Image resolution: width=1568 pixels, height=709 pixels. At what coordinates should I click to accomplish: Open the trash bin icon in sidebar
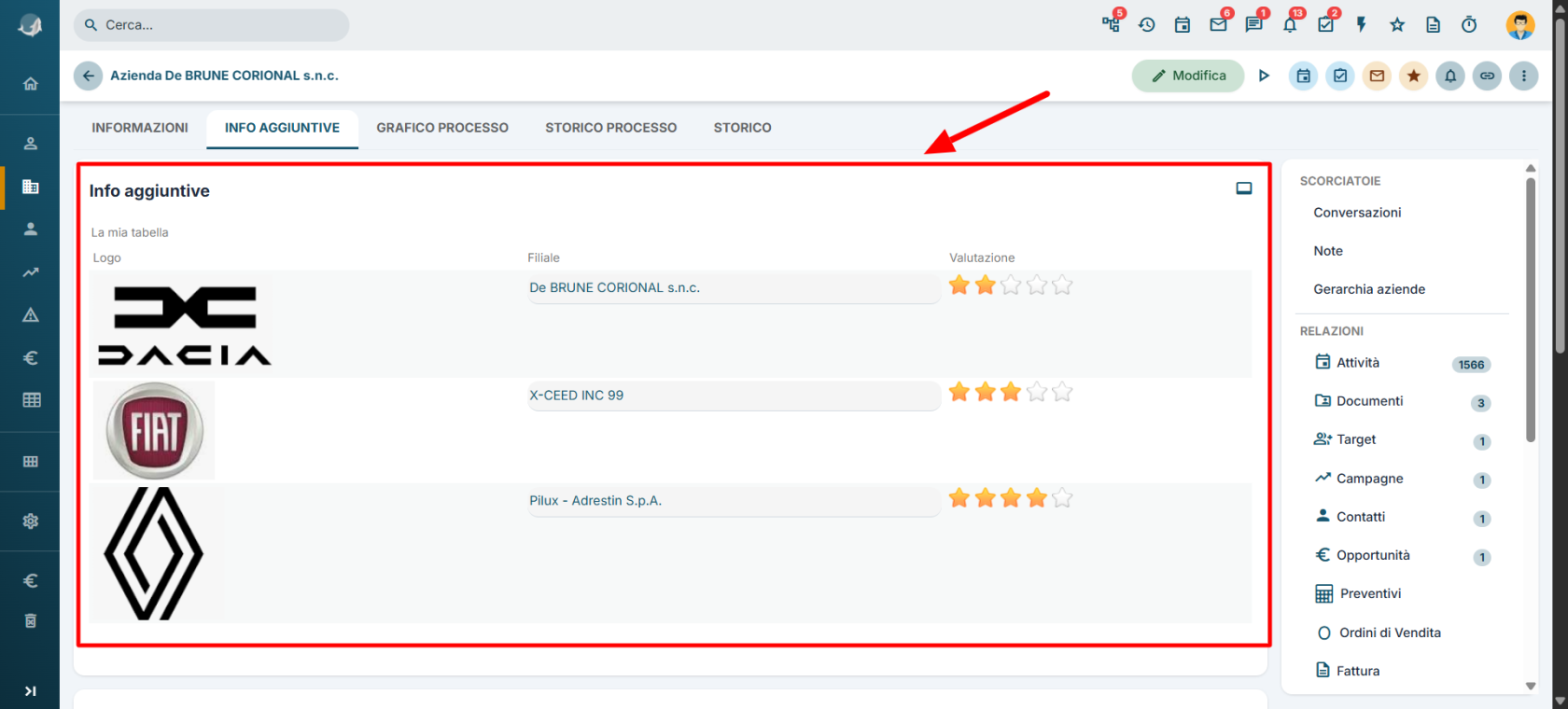coord(30,621)
